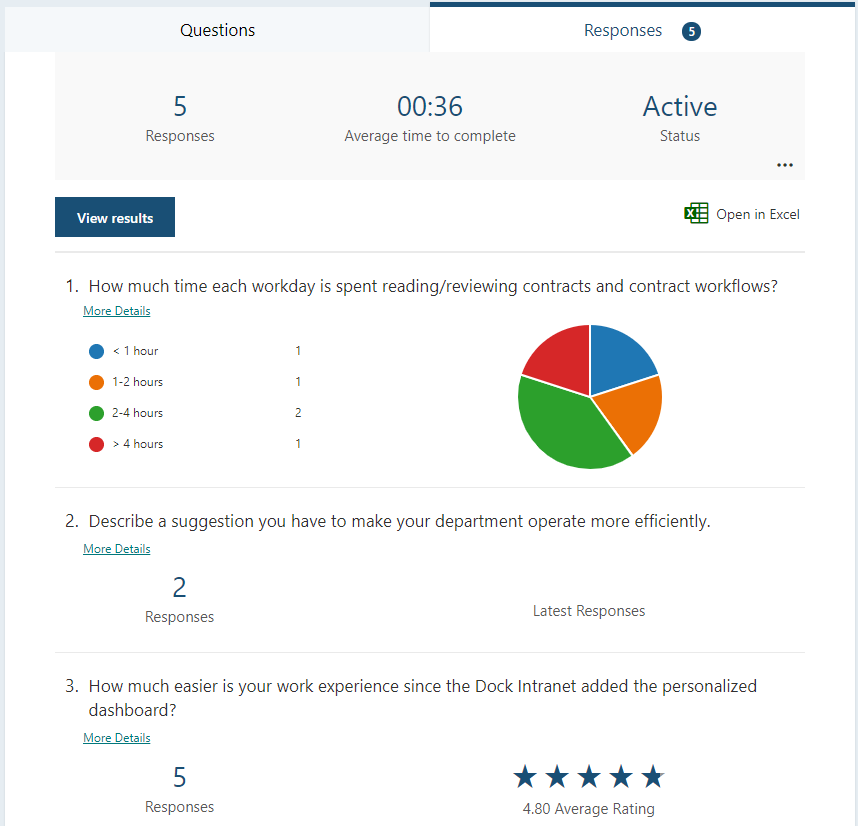
Task: Click the fifth star of question 3's rating
Action: [653, 775]
